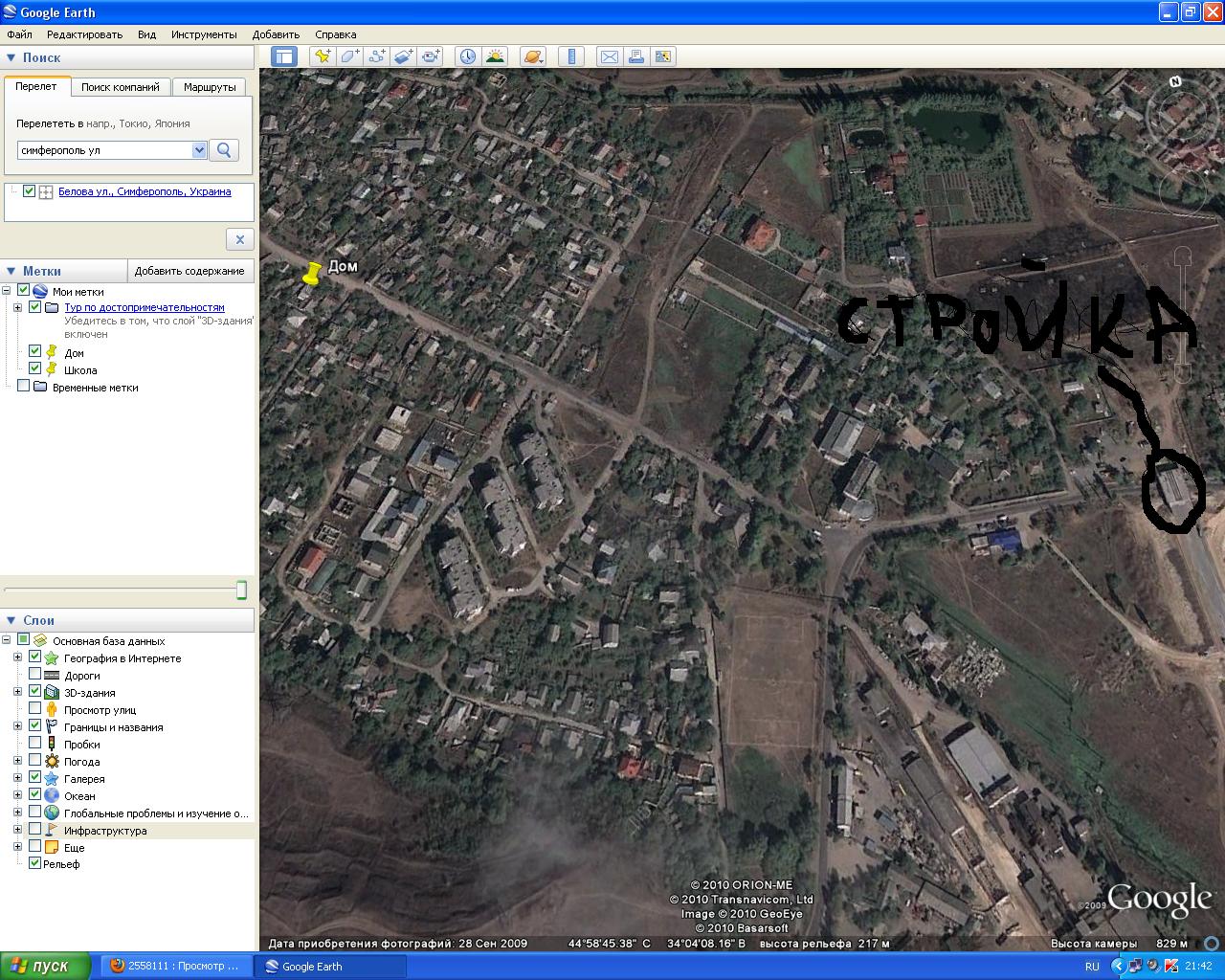The height and width of the screenshot is (980, 1225).
Task: Toggle sunlight across the landscape
Action: point(495,56)
